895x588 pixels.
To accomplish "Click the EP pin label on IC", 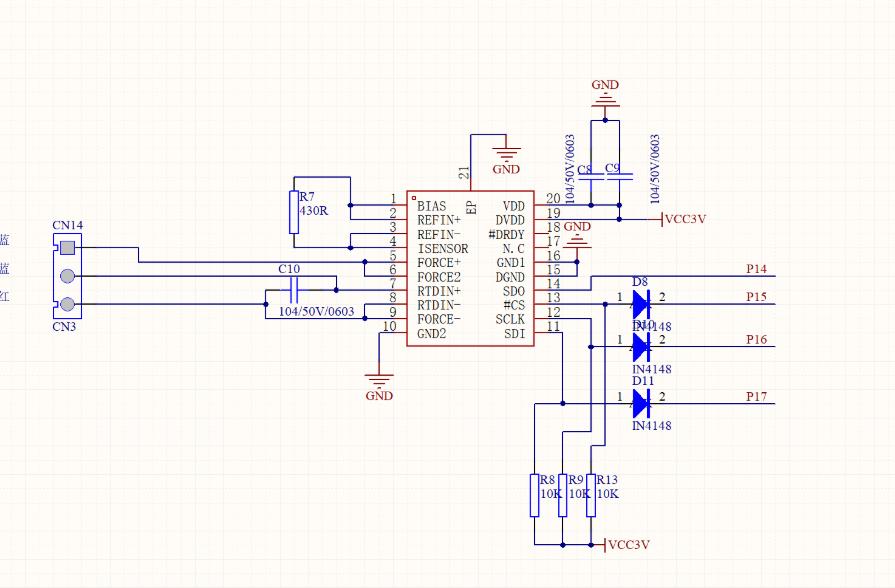I will [471, 207].
